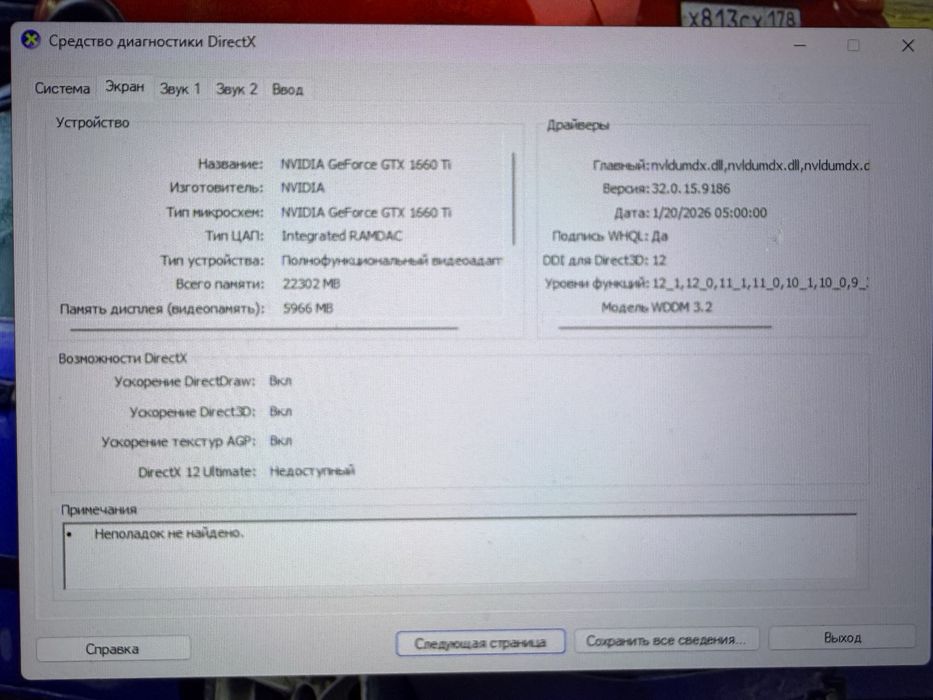Image resolution: width=933 pixels, height=700 pixels.
Task: Minimize the DirectX diagnostic window
Action: pos(800,45)
